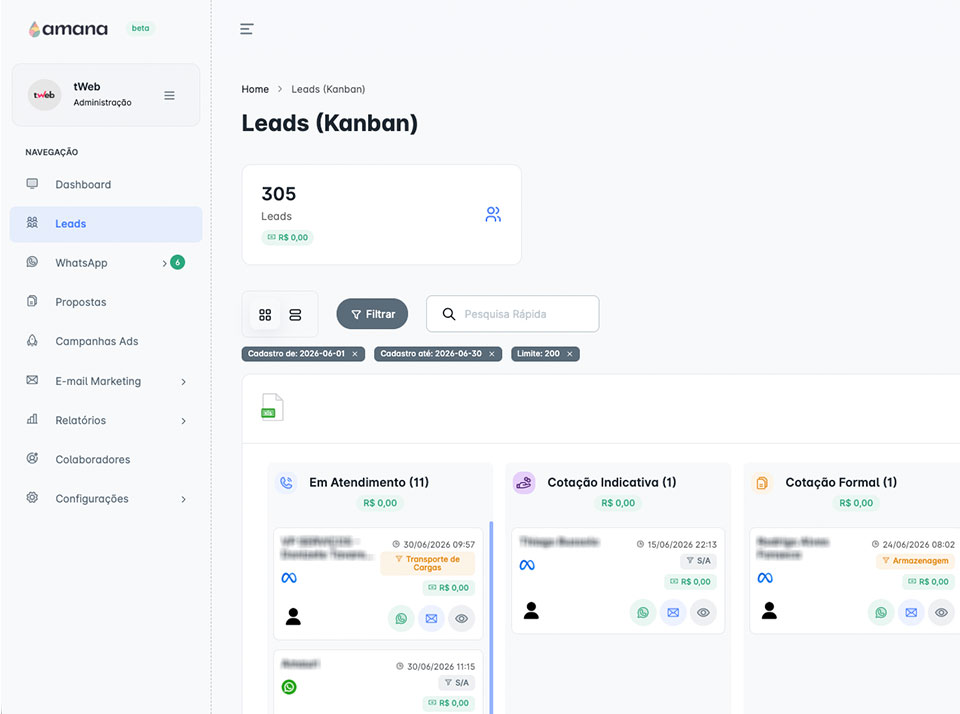Click the Armazenagem tag

[x=915, y=561]
